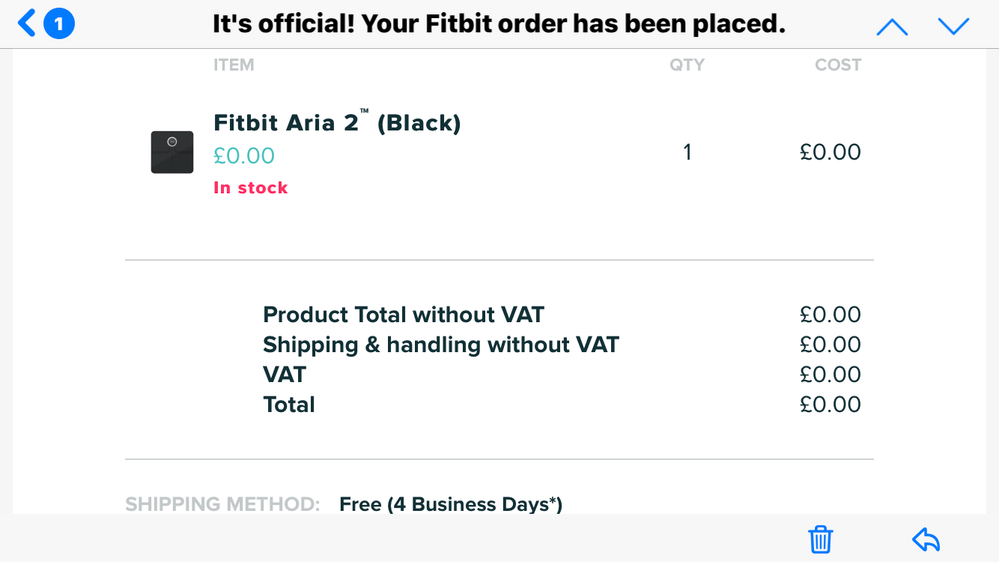Viewport: 999px width, 562px height.
Task: Open the previous message with the up arrow
Action: tap(892, 26)
